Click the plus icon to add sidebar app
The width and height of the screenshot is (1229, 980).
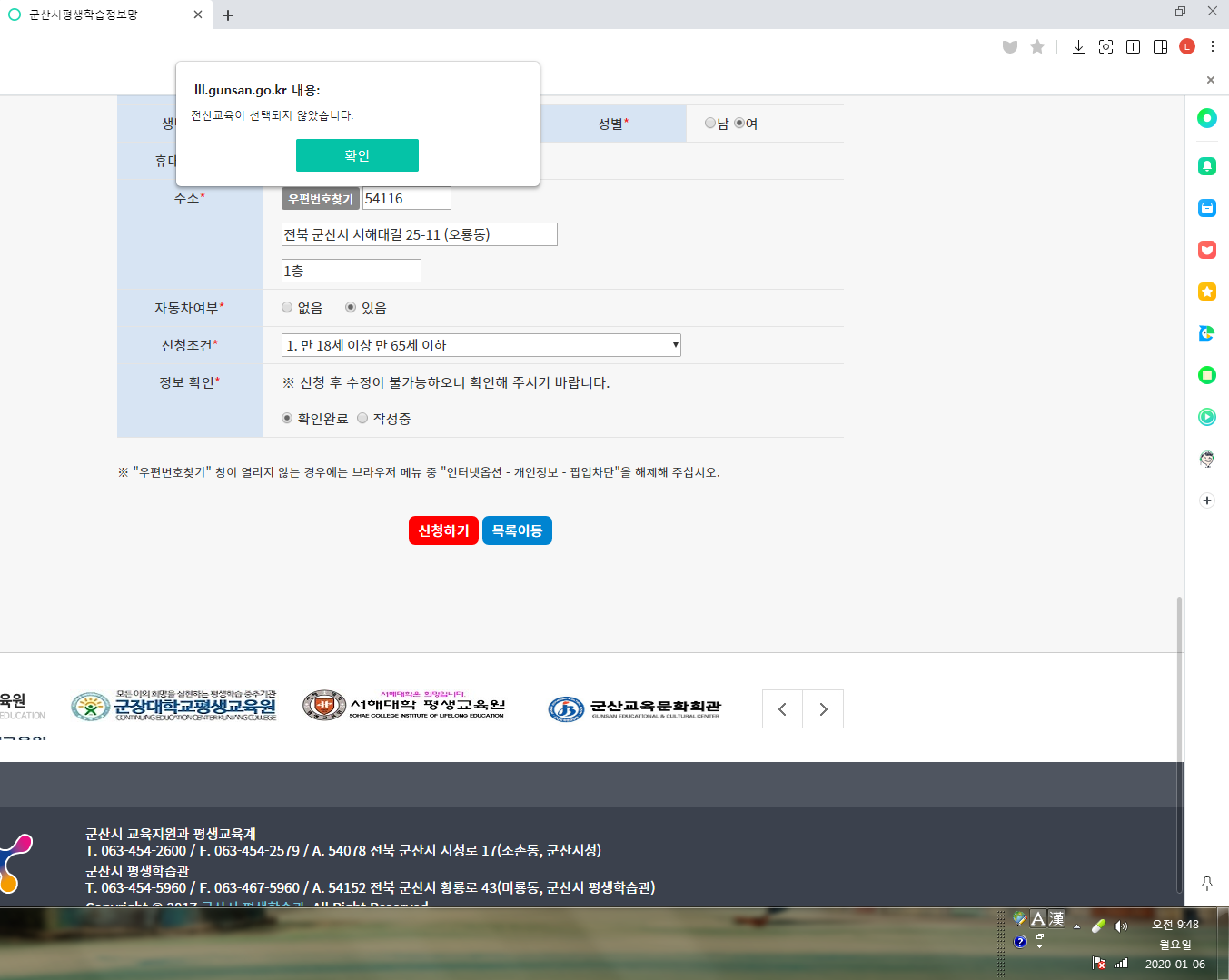pos(1206,500)
